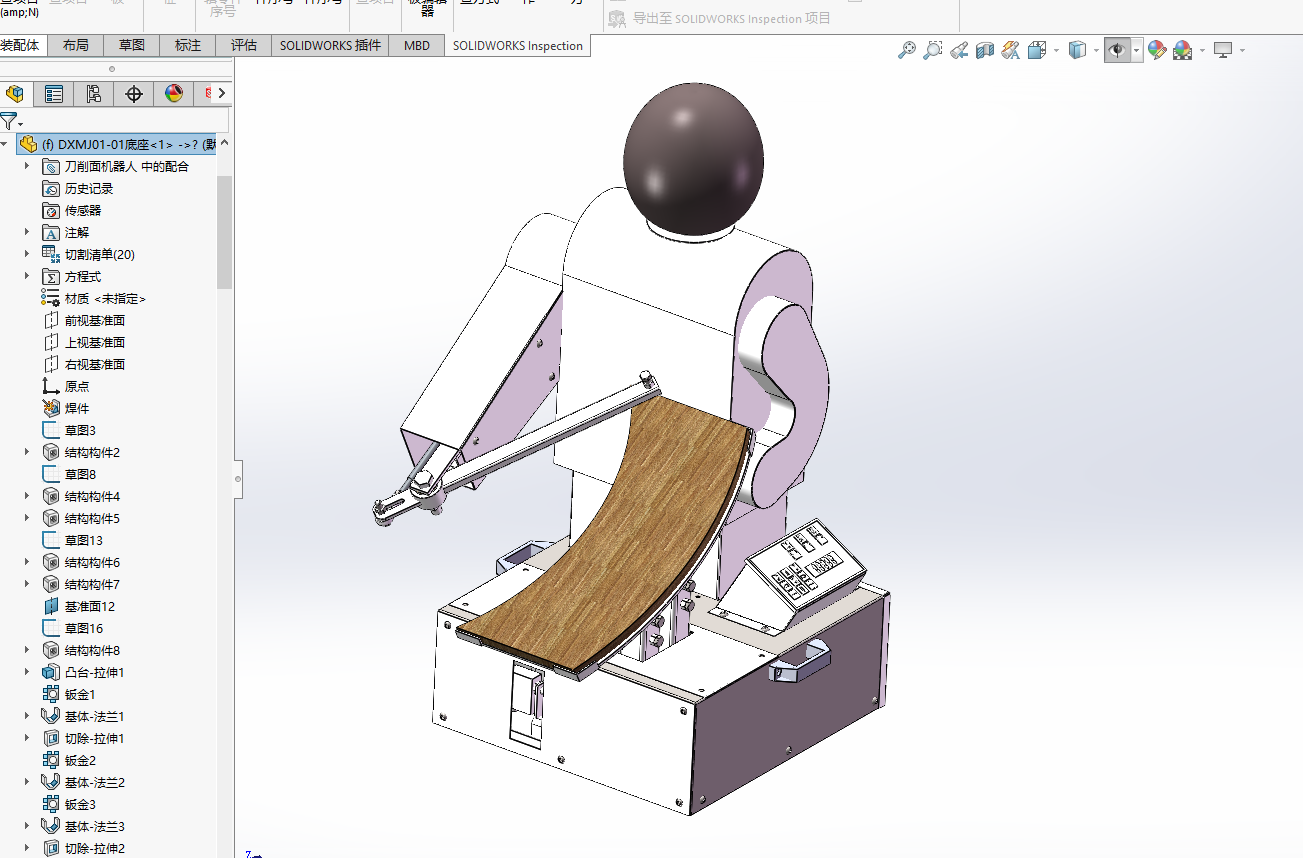Select 历史记录 in the feature tree
1303x858 pixels.
[89, 188]
